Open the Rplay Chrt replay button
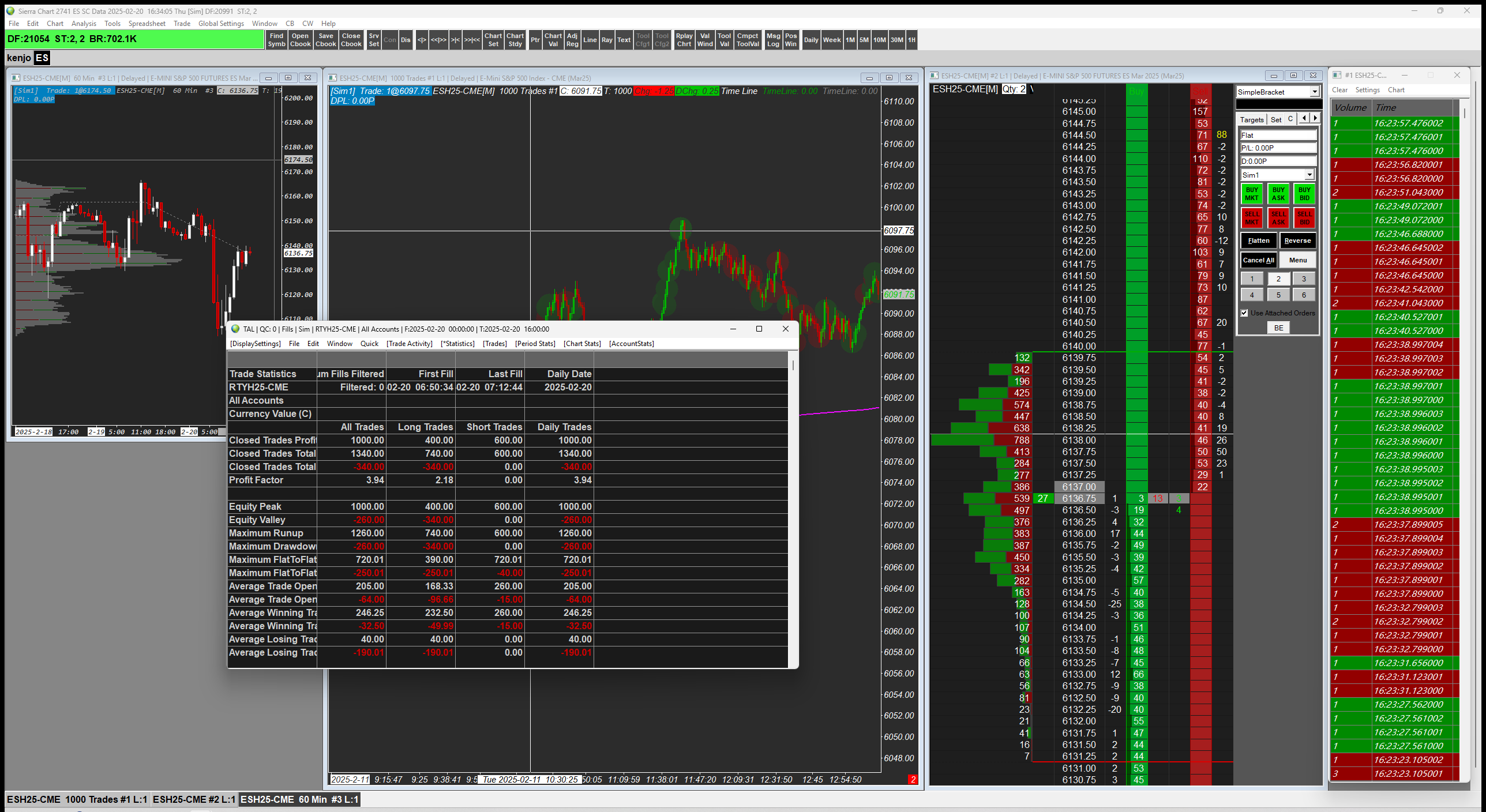1486x812 pixels. point(684,40)
